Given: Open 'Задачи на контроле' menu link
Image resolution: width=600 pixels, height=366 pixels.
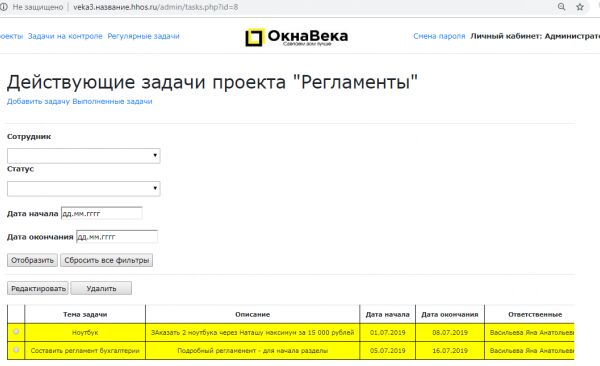Looking at the screenshot, I should [65, 36].
